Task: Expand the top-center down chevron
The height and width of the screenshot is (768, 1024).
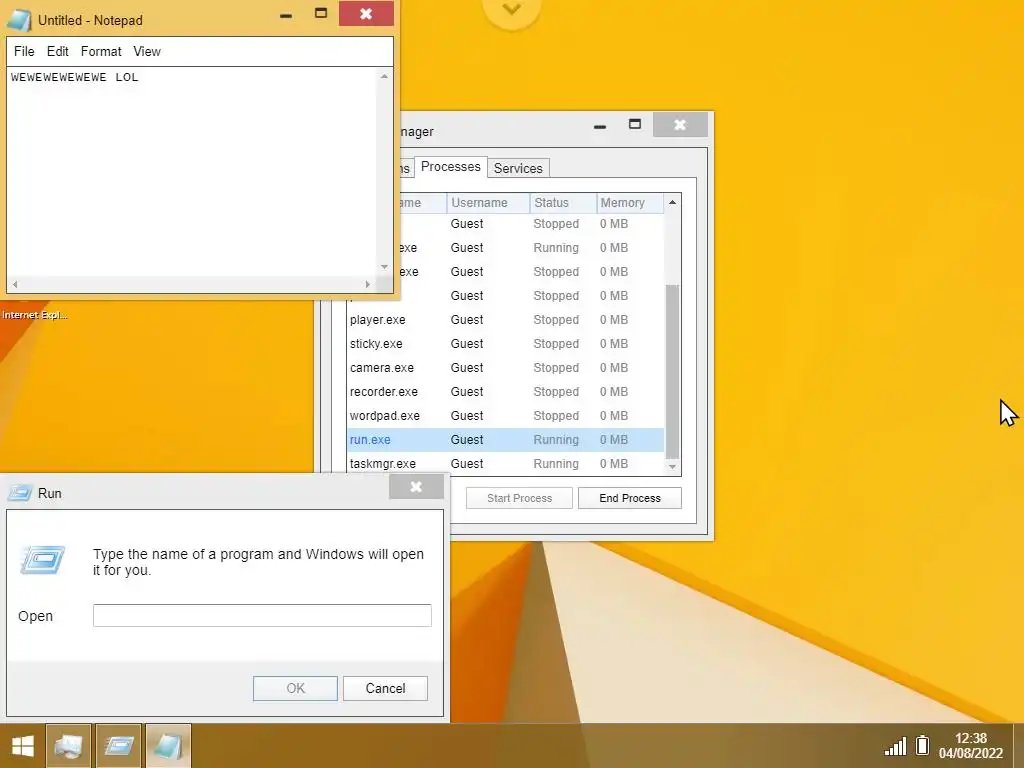Action: pos(511,10)
